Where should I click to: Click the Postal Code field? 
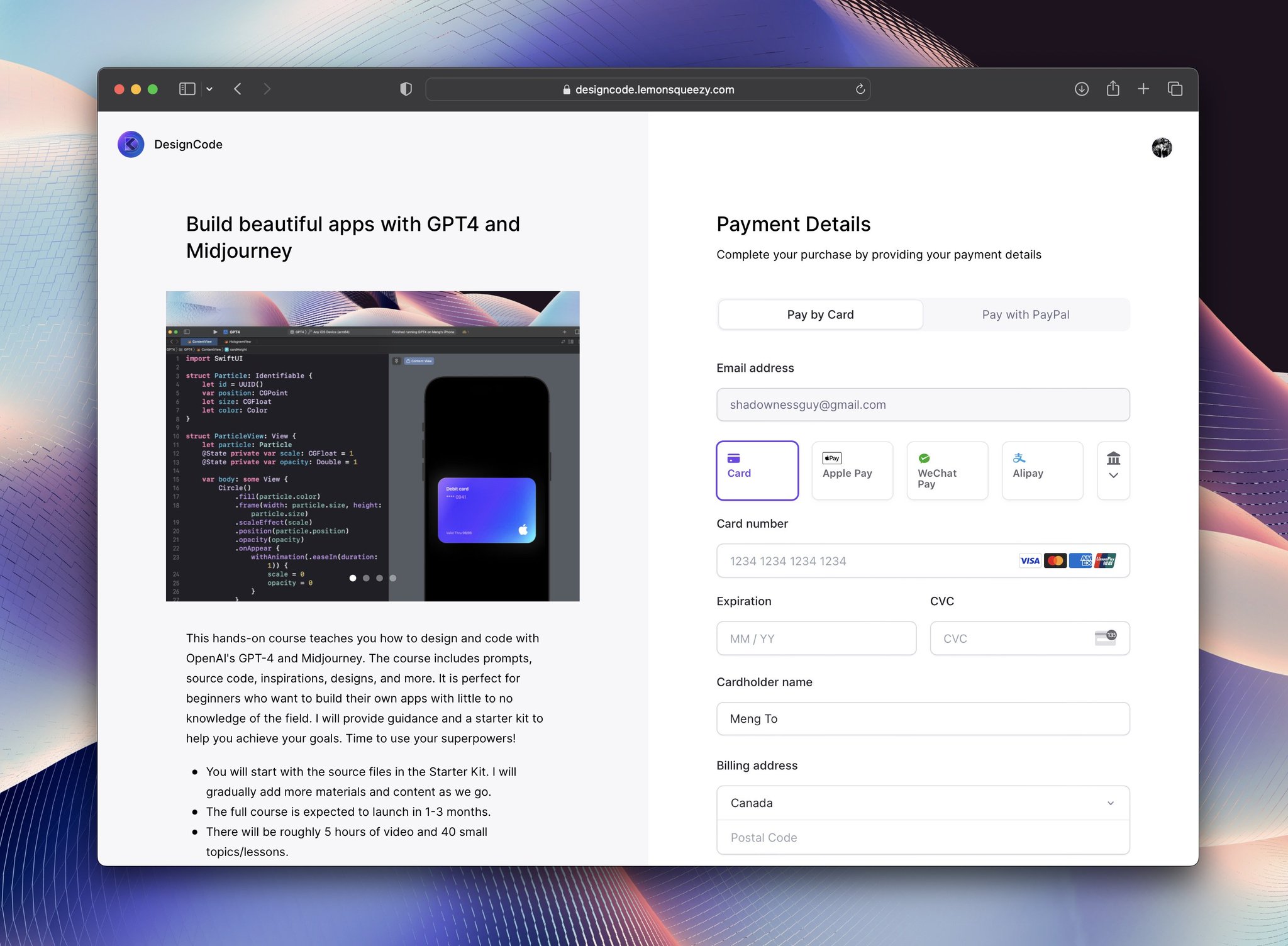923,838
